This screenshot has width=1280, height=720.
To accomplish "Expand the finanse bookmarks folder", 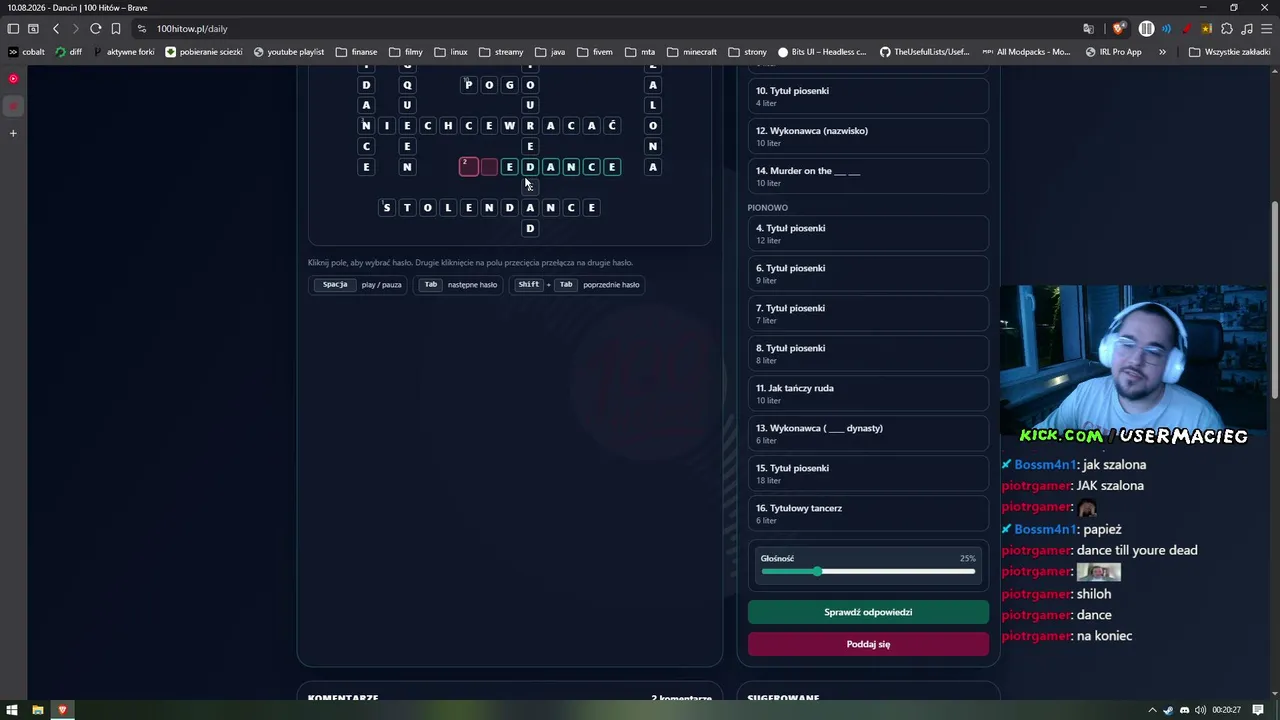I will click(x=357, y=52).
